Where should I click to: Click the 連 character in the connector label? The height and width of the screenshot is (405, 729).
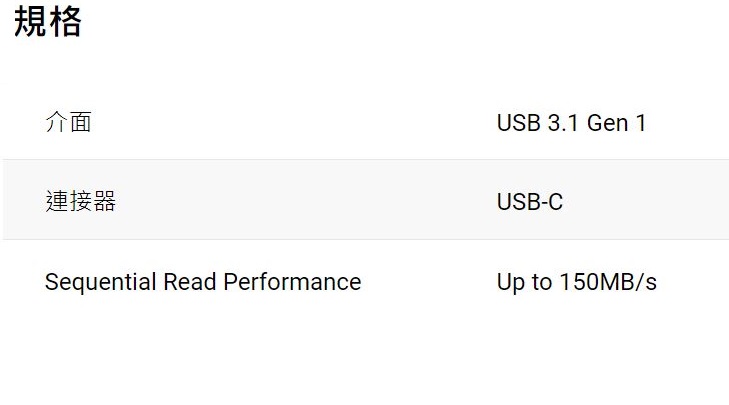tap(57, 201)
